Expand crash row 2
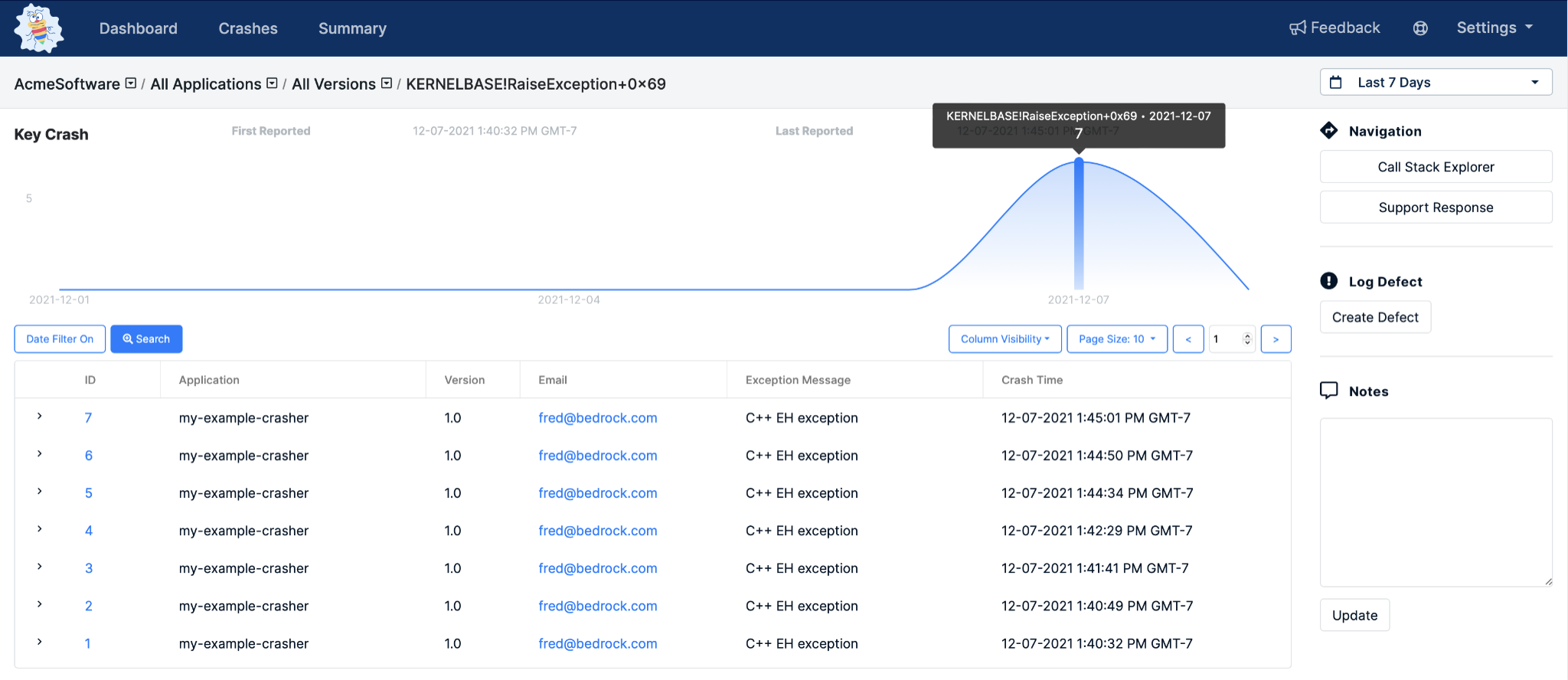Viewport: 1568px width, 680px height. [x=40, y=604]
